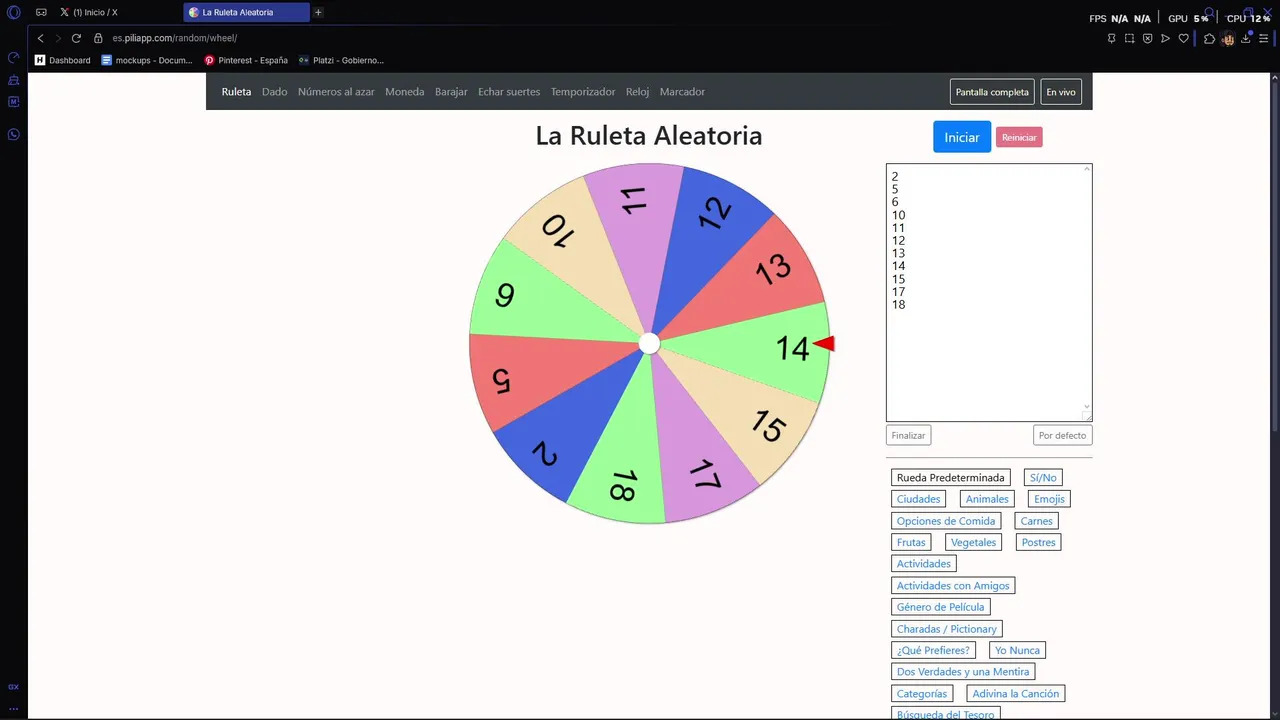
Task: Bookmark page with the heart icon
Action: pos(1184,38)
